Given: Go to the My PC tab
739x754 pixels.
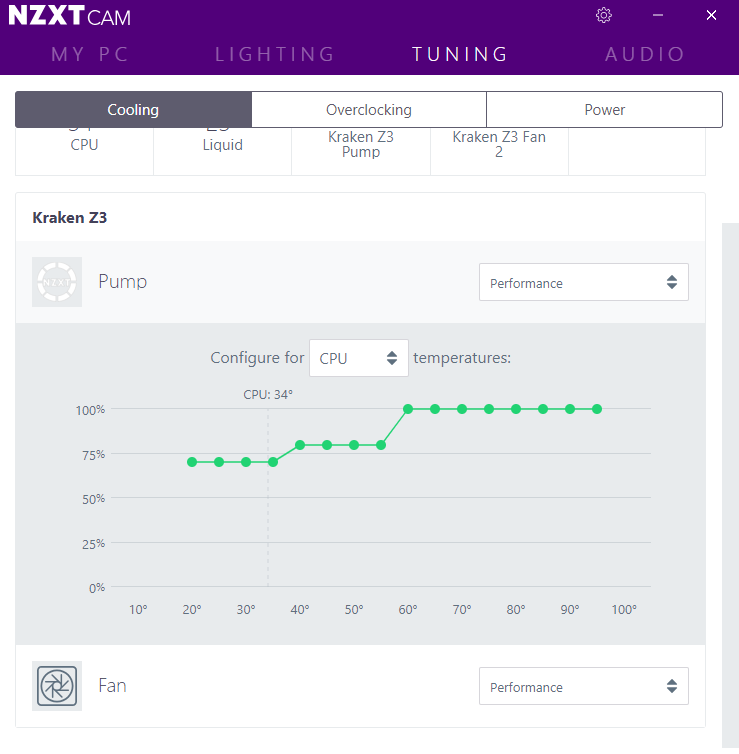Looking at the screenshot, I should coord(90,54).
